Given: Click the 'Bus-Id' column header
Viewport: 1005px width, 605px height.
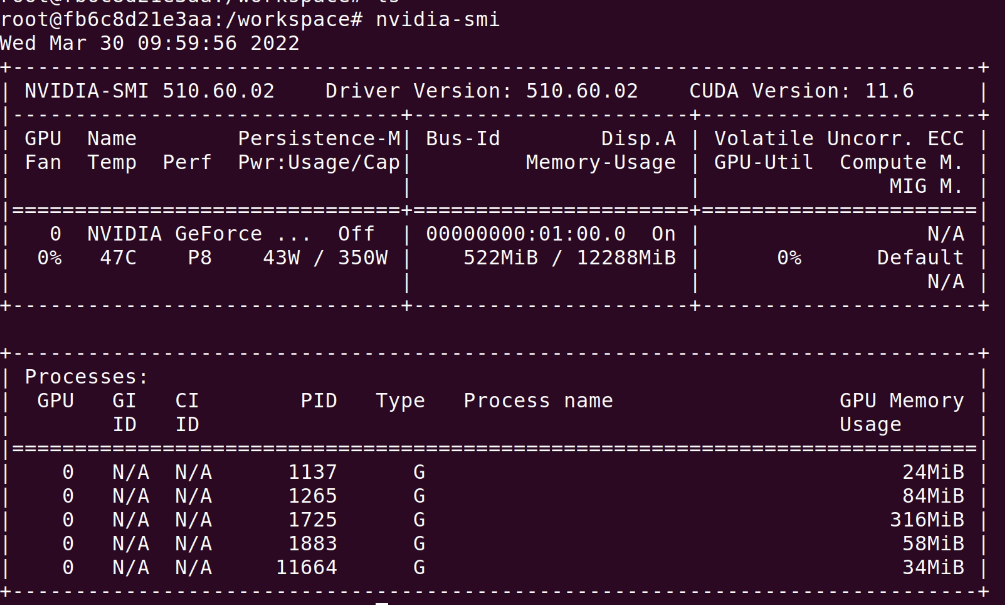Looking at the screenshot, I should (463, 138).
